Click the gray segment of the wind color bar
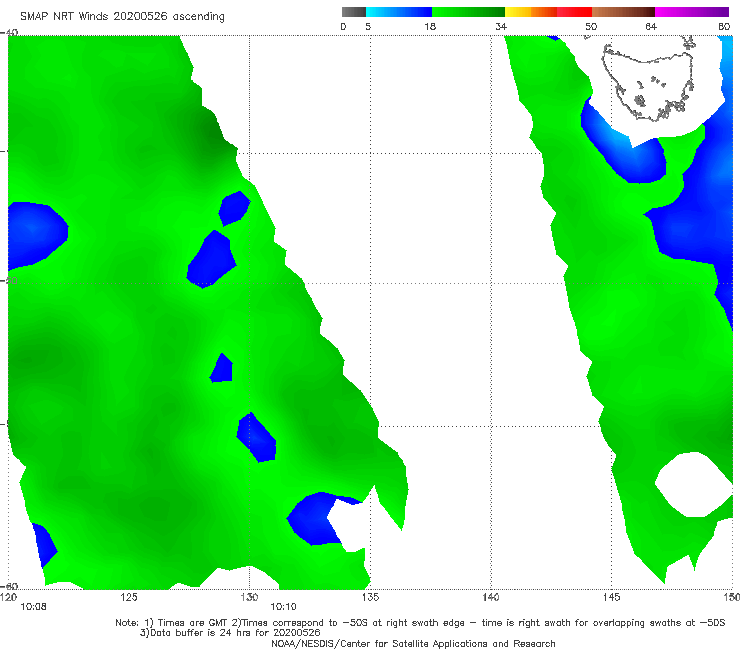740x650 pixels. 353,12
